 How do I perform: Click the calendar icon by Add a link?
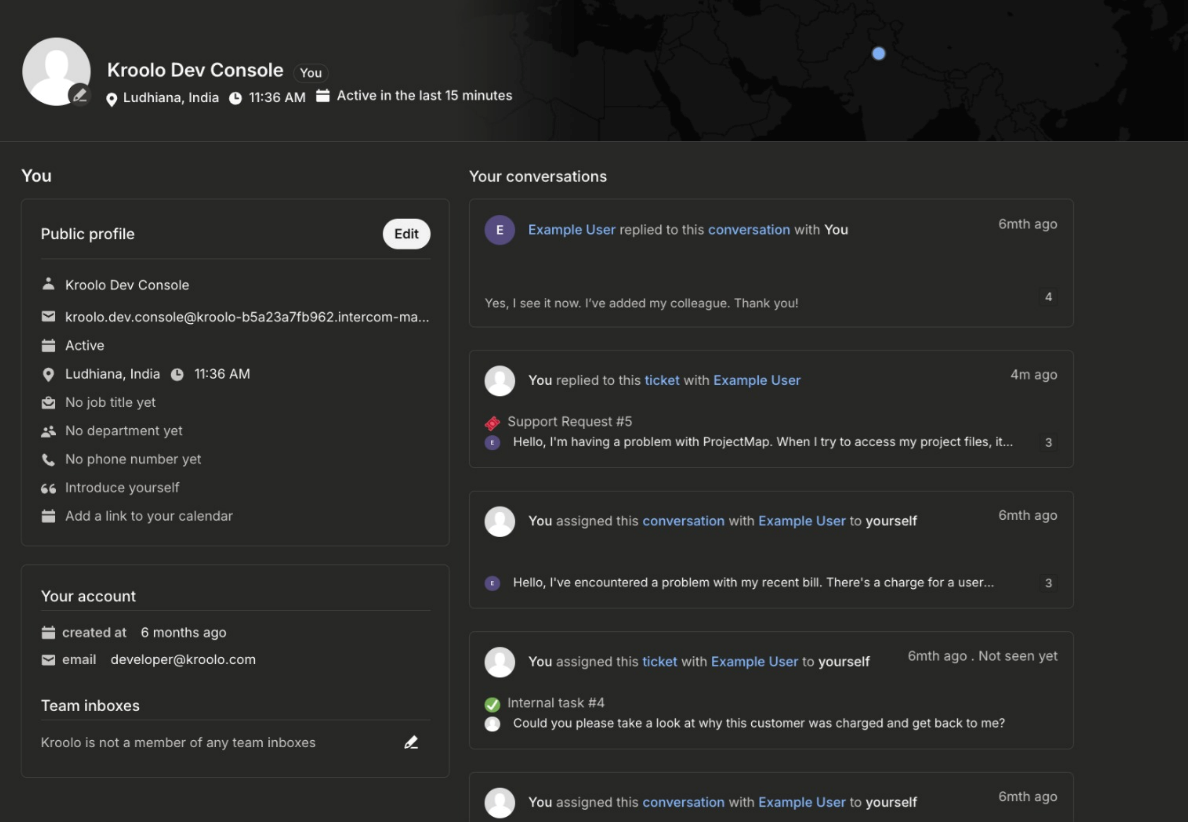[48, 516]
